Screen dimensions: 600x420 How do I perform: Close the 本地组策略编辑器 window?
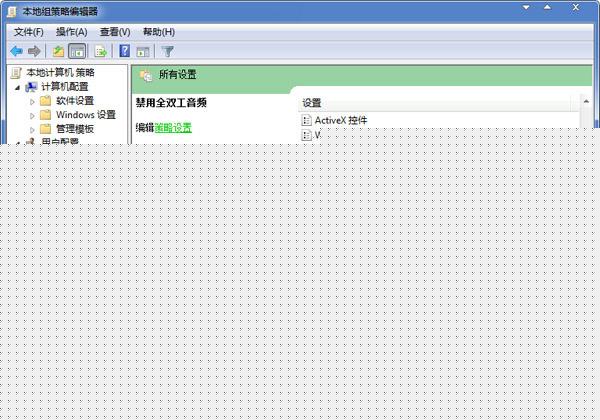click(576, 8)
